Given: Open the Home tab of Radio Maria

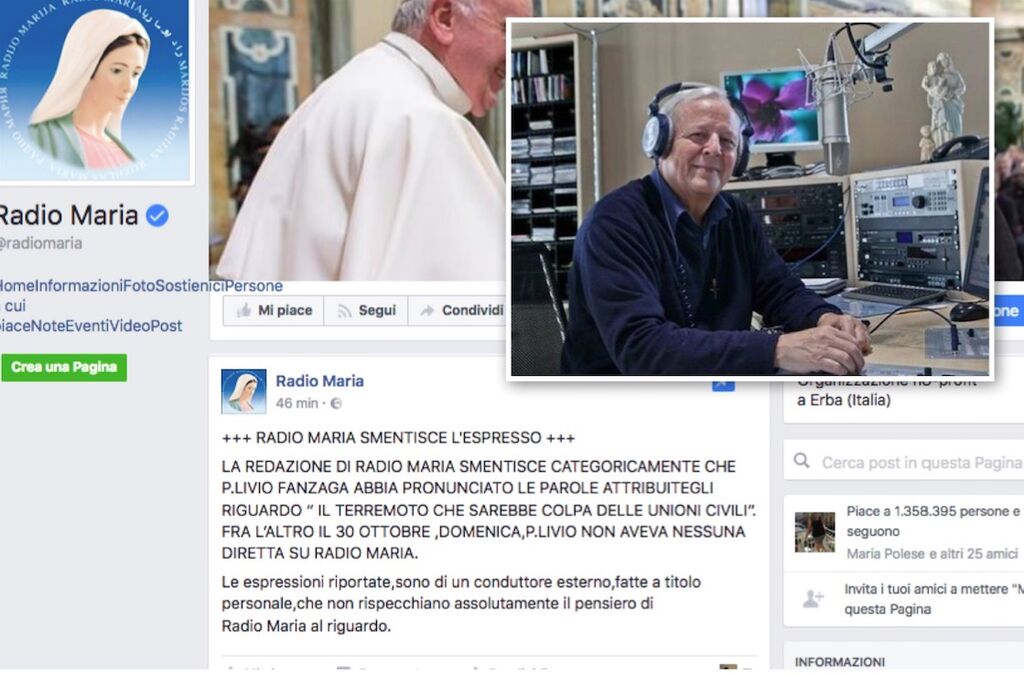Looking at the screenshot, I should (17, 285).
